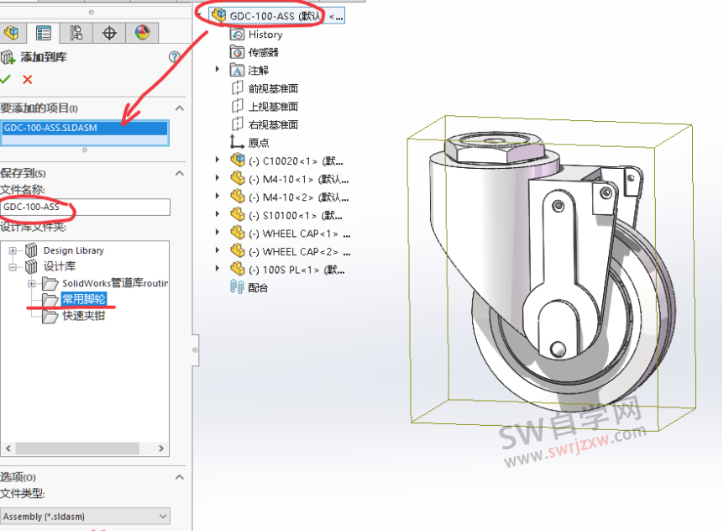
Task: Click the WHEEL CAP<2> part icon
Action: point(237,251)
